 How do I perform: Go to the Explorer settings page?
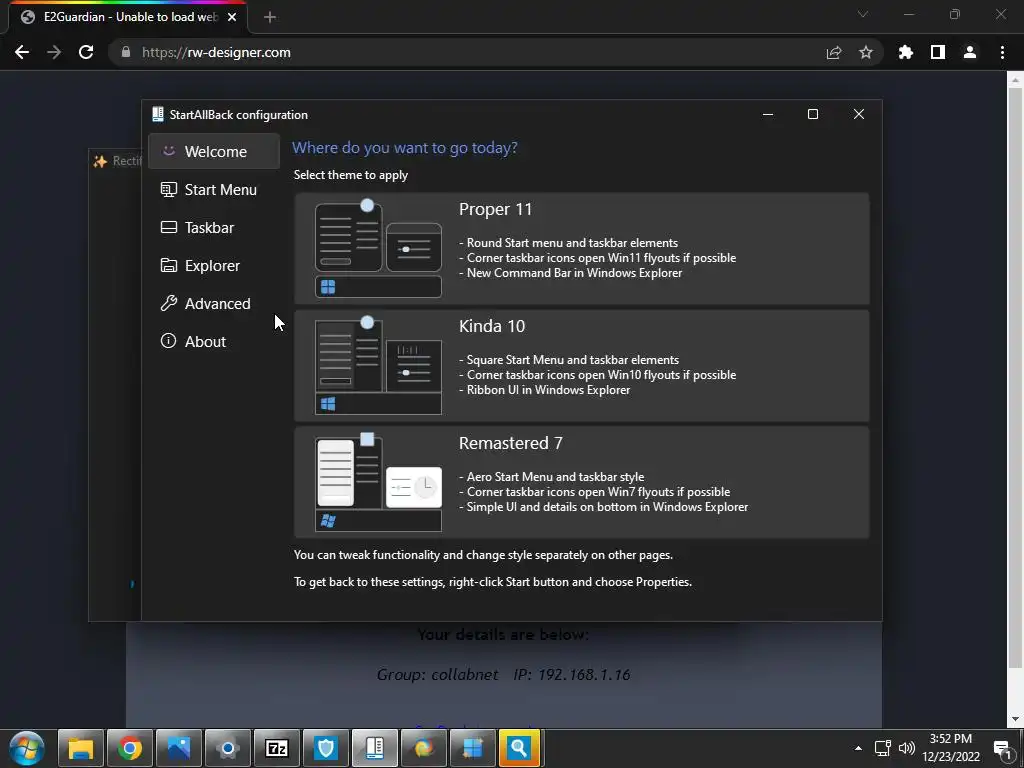214,265
